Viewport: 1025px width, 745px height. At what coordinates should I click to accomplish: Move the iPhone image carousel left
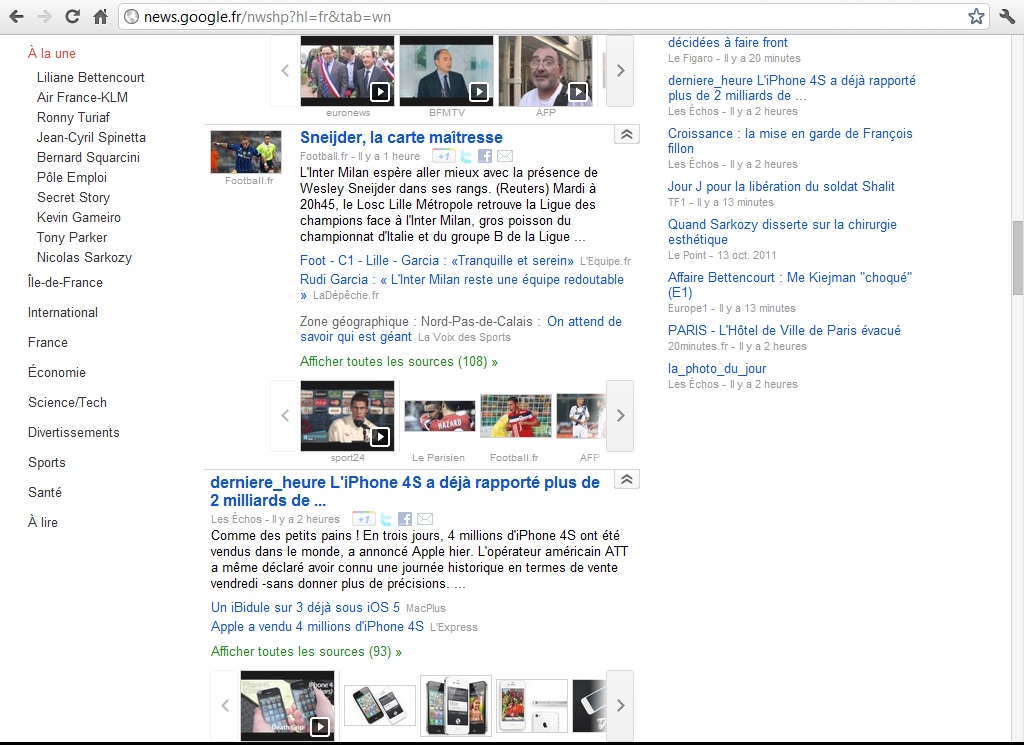(225, 706)
